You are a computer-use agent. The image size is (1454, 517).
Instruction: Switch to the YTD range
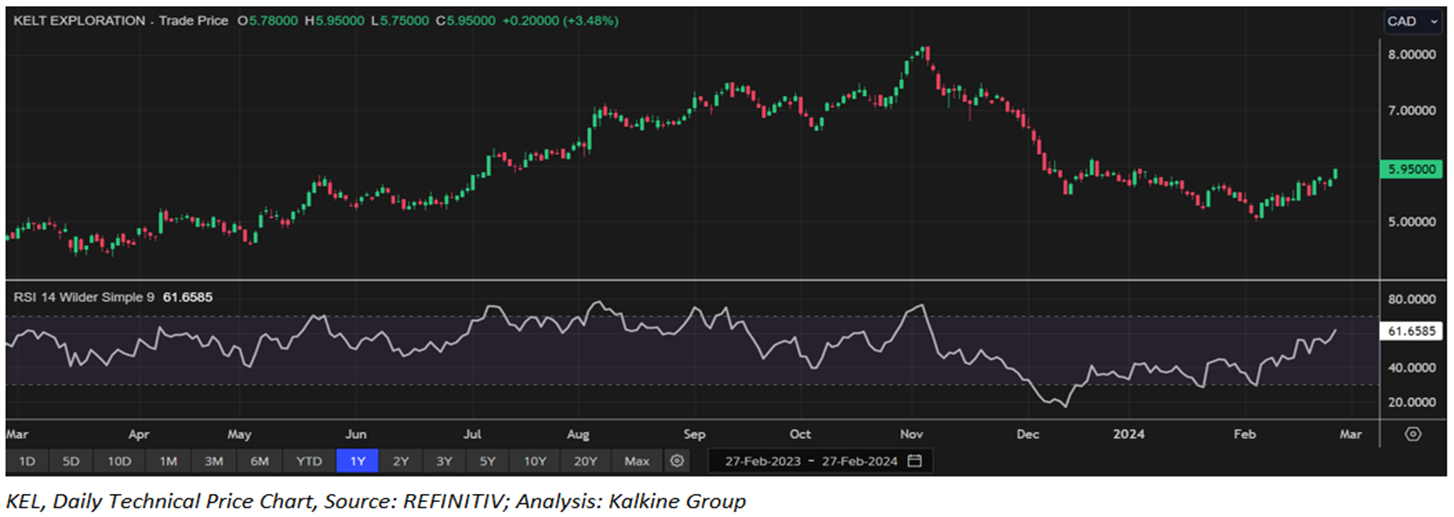pos(309,461)
